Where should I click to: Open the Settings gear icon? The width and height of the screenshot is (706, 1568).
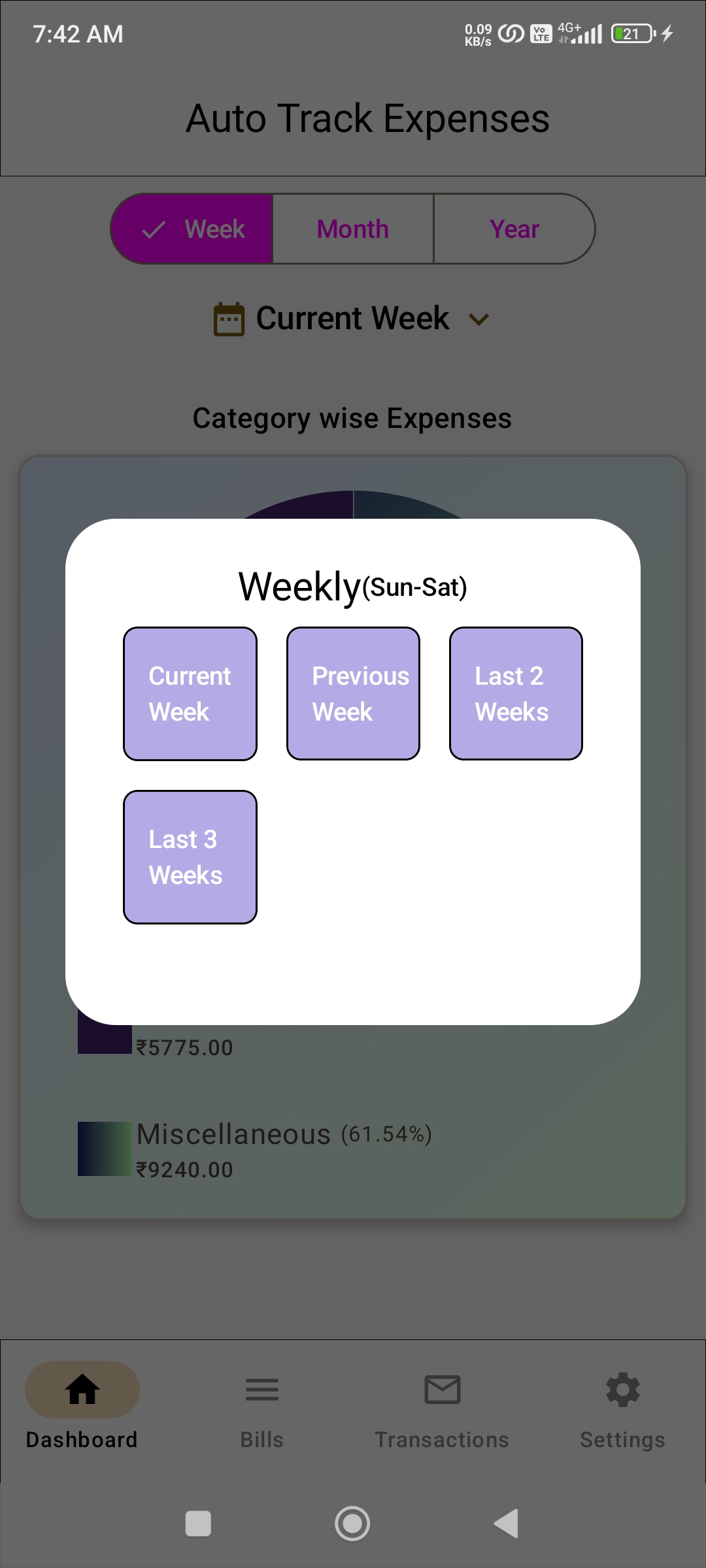[x=622, y=1389]
